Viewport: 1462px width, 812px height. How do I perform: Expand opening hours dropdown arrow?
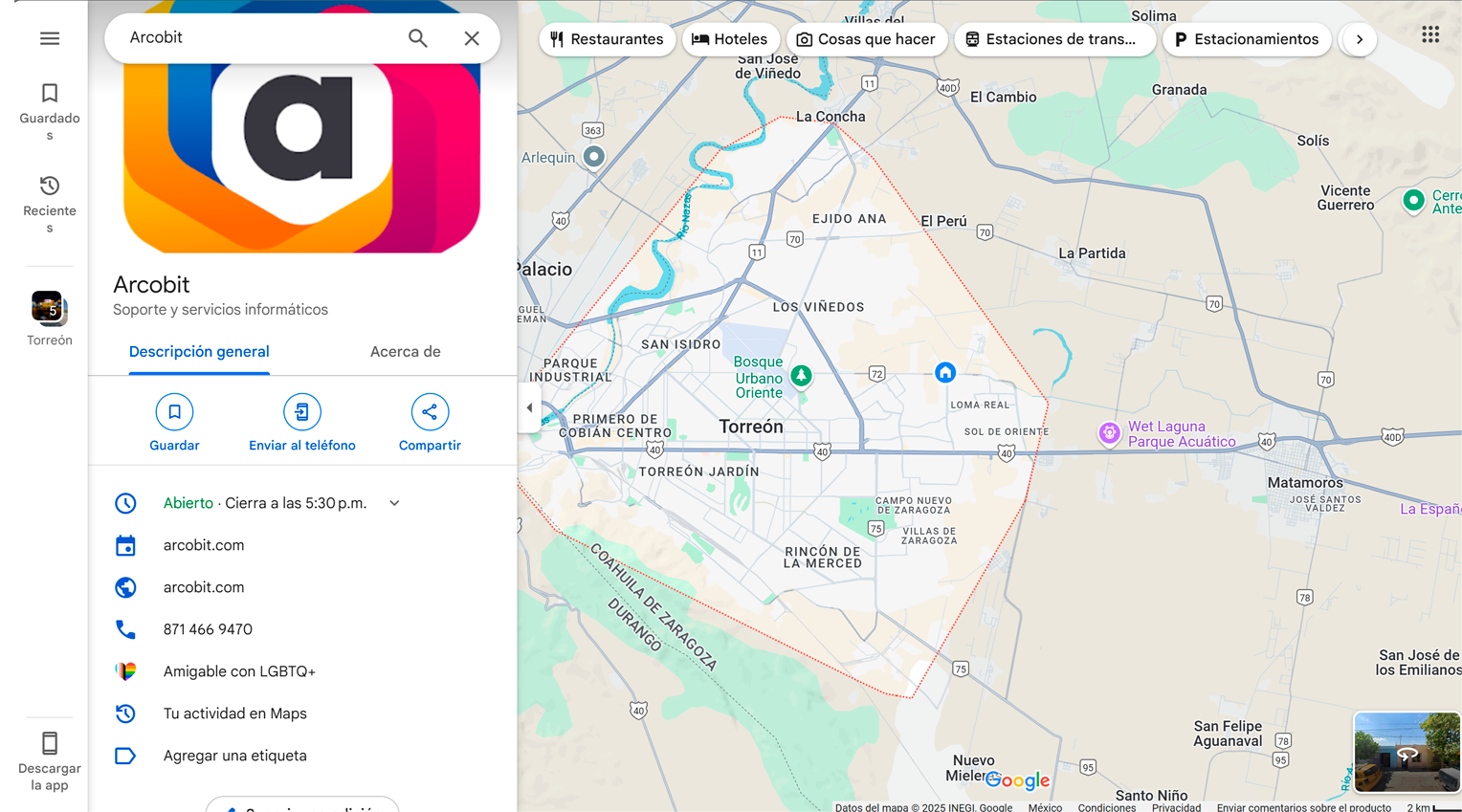pyautogui.click(x=394, y=503)
